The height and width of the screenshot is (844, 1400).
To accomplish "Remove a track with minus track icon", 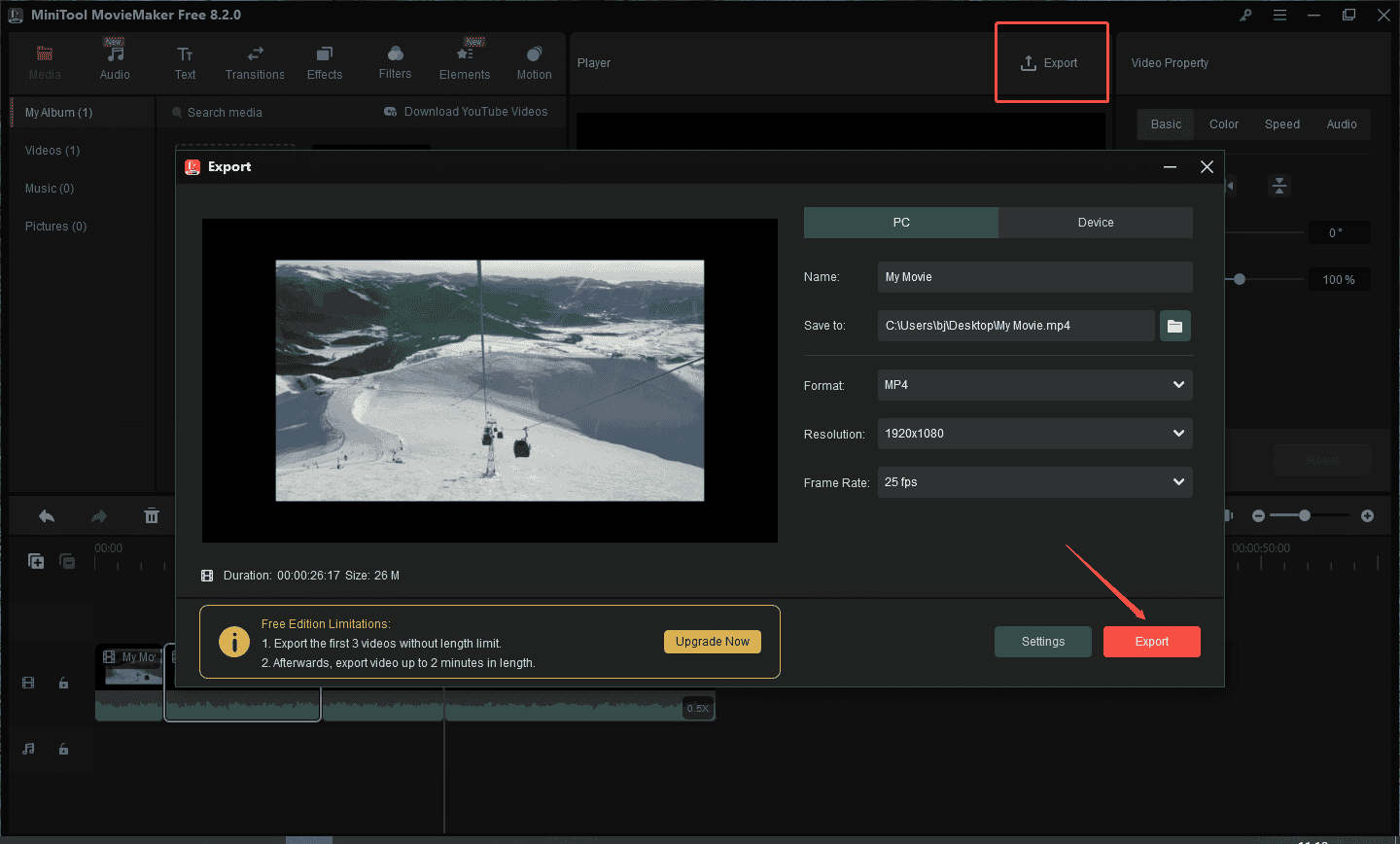I will [x=67, y=561].
